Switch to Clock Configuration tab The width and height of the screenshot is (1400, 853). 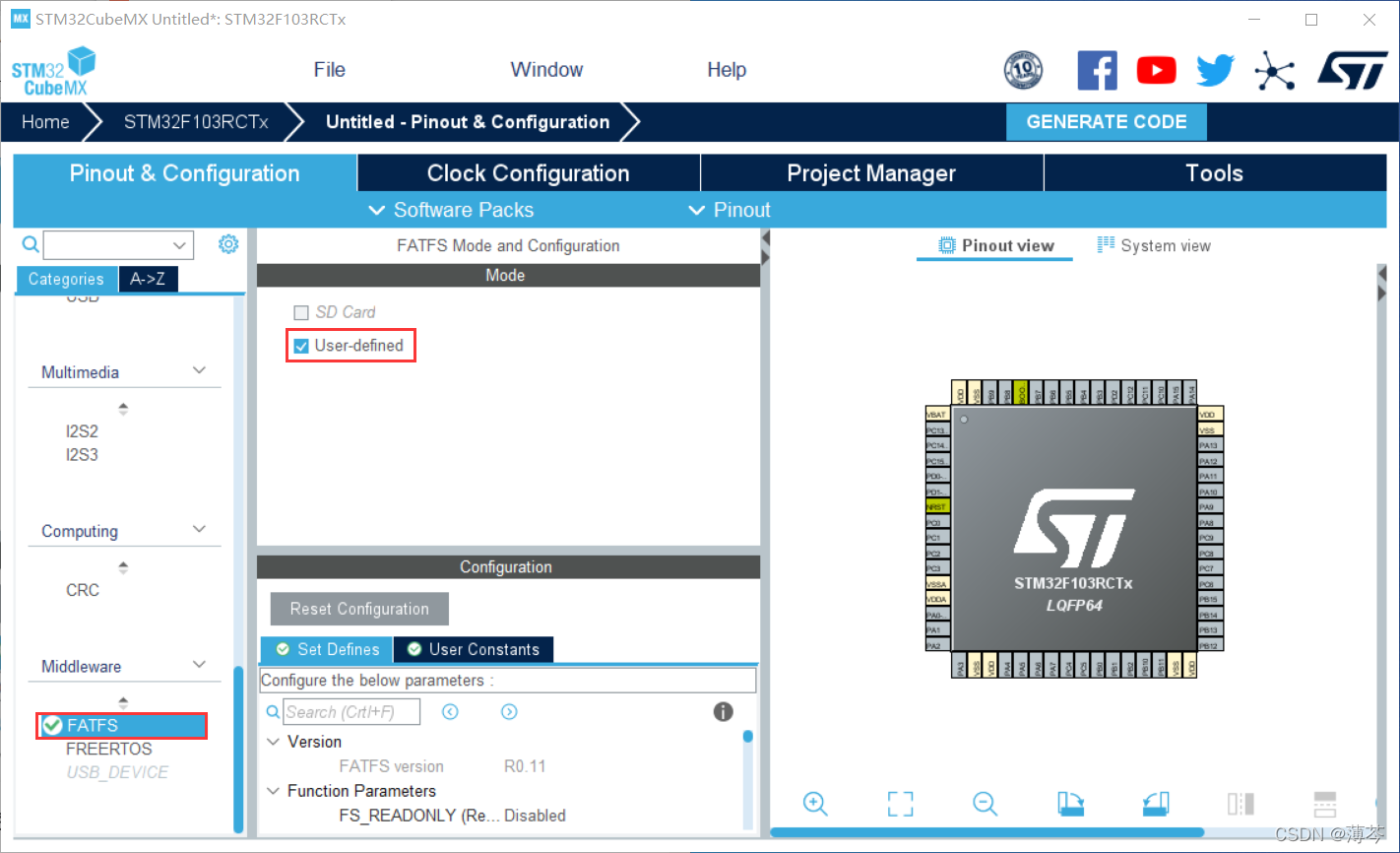pyautogui.click(x=529, y=173)
